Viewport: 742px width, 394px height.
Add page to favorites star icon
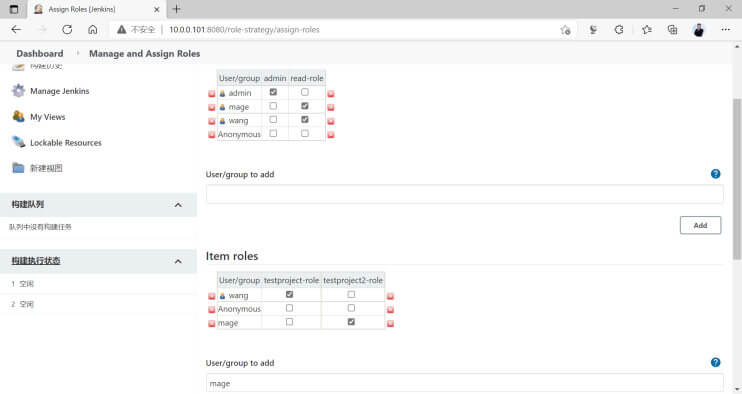point(565,30)
